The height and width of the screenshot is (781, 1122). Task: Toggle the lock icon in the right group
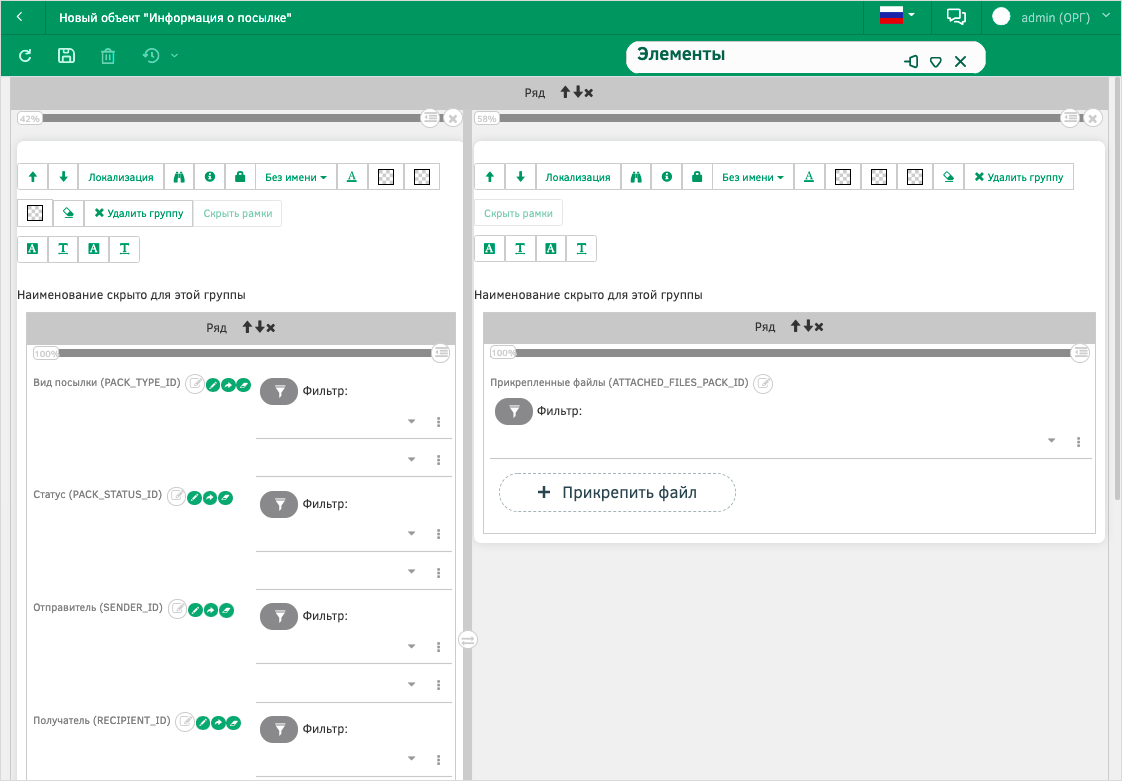pyautogui.click(x=697, y=177)
